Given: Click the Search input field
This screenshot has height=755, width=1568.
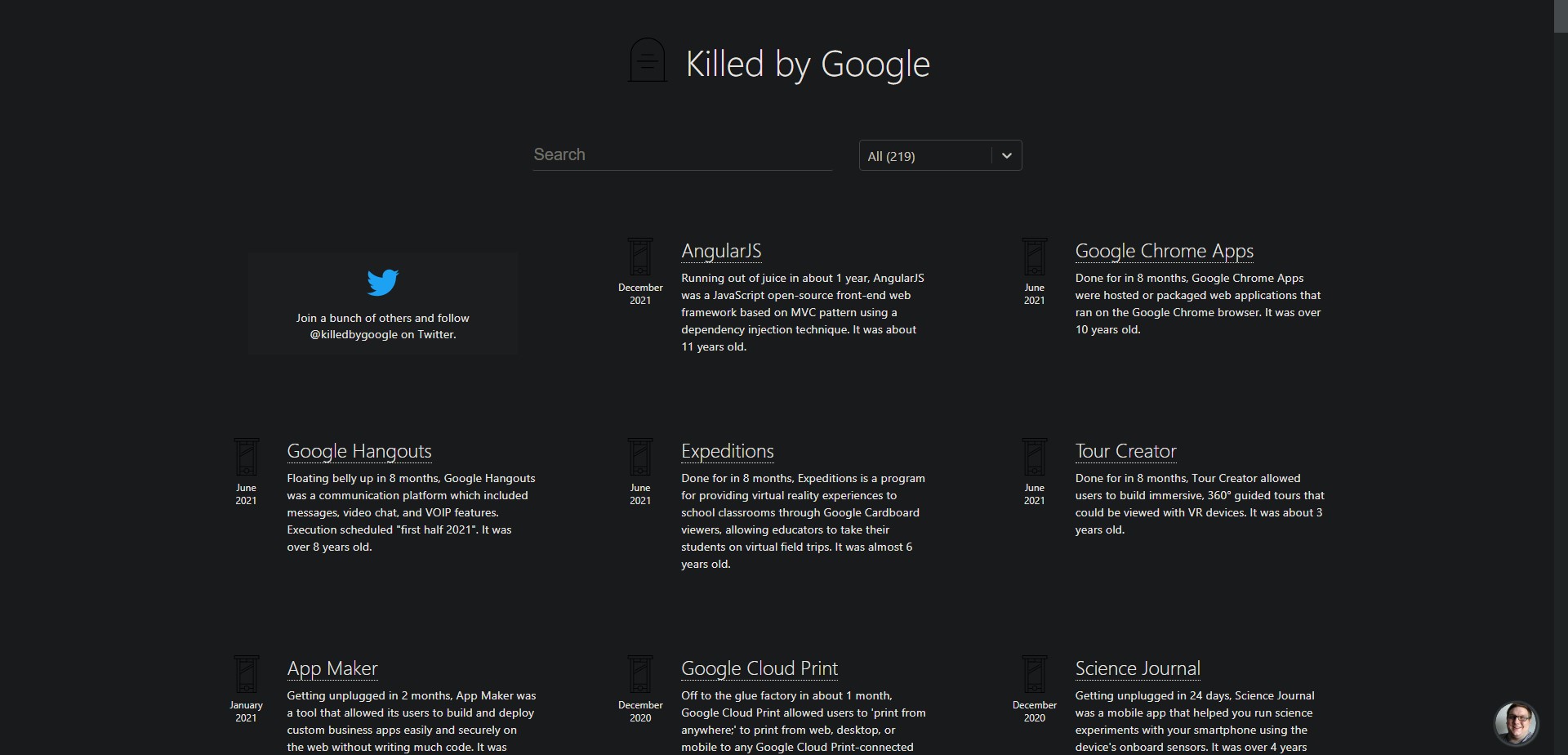Looking at the screenshot, I should click(x=682, y=154).
